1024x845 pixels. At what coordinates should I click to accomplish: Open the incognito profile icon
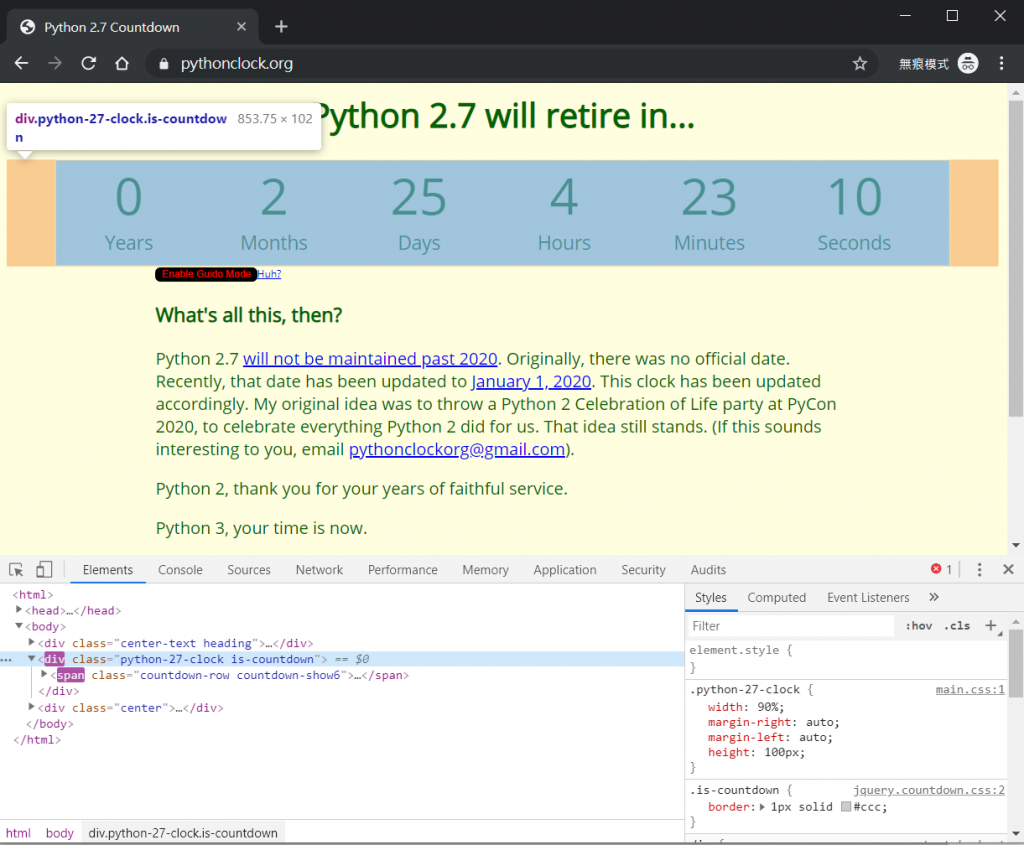tap(968, 63)
